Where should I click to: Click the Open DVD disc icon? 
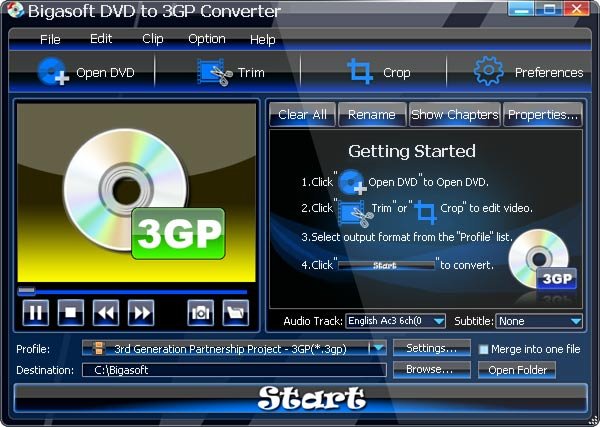pos(53,71)
